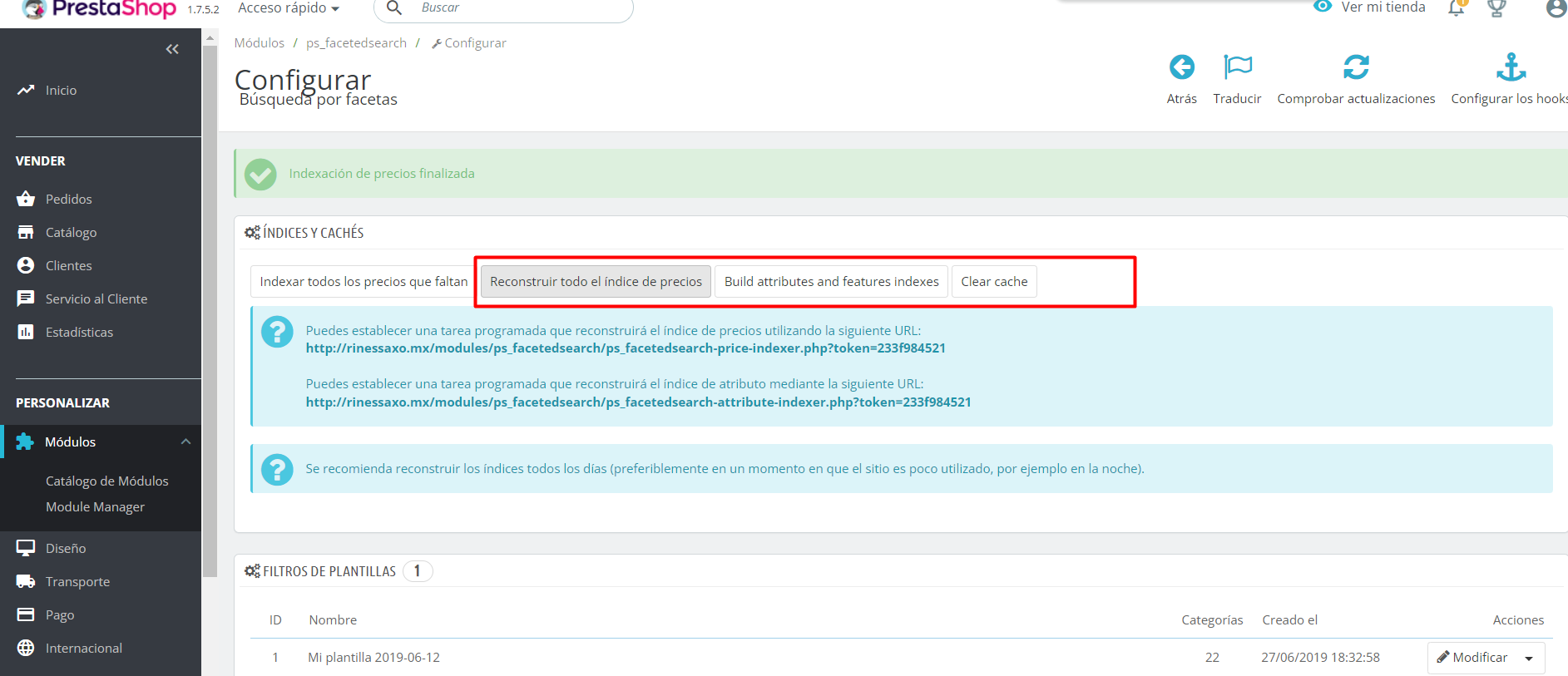1568x676 pixels.
Task: Click the Clientes person icon
Action: pos(26,265)
